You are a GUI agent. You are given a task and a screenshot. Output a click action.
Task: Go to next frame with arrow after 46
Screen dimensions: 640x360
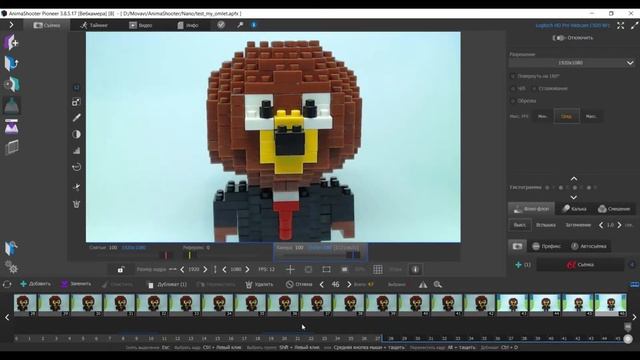[x=349, y=284]
